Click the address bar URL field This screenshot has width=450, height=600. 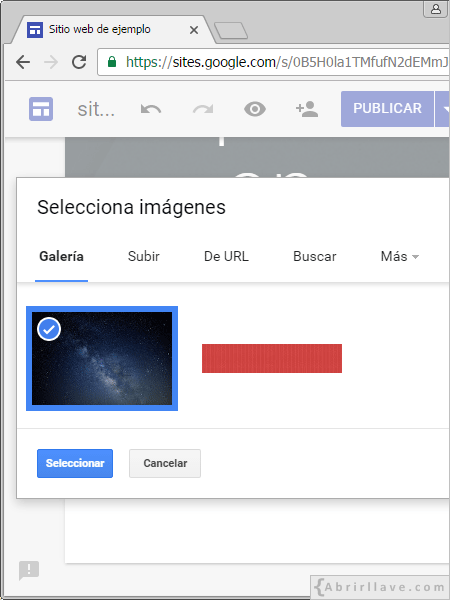[274, 62]
